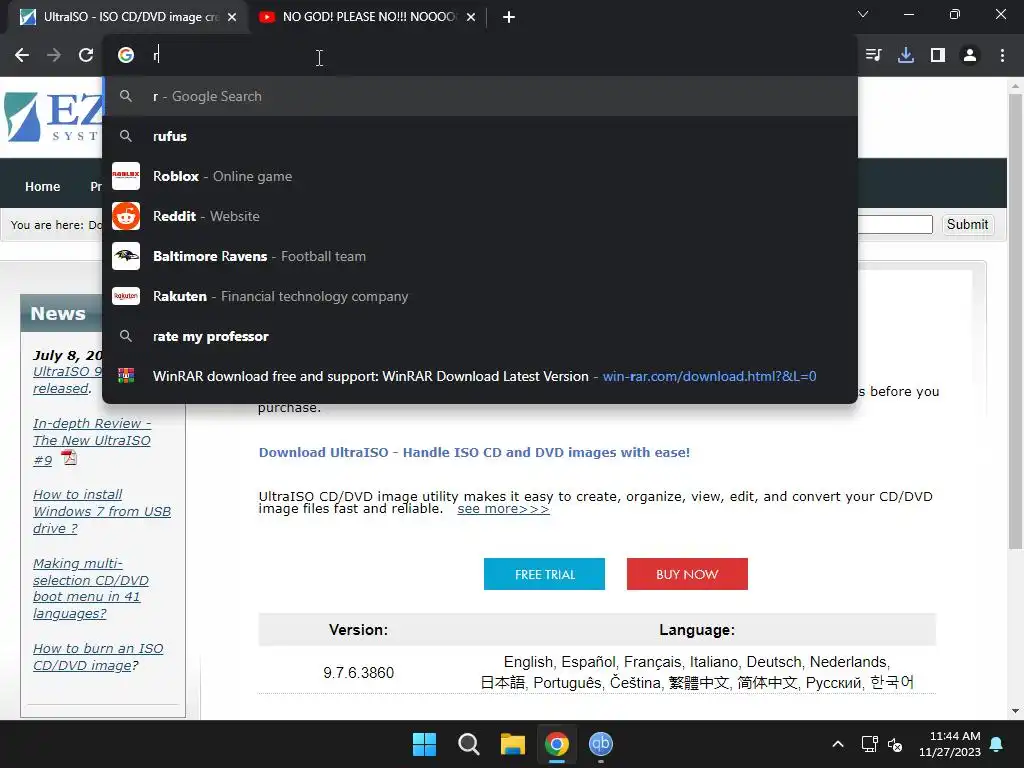
Task: Open qBittorrent from the taskbar
Action: coord(601,744)
